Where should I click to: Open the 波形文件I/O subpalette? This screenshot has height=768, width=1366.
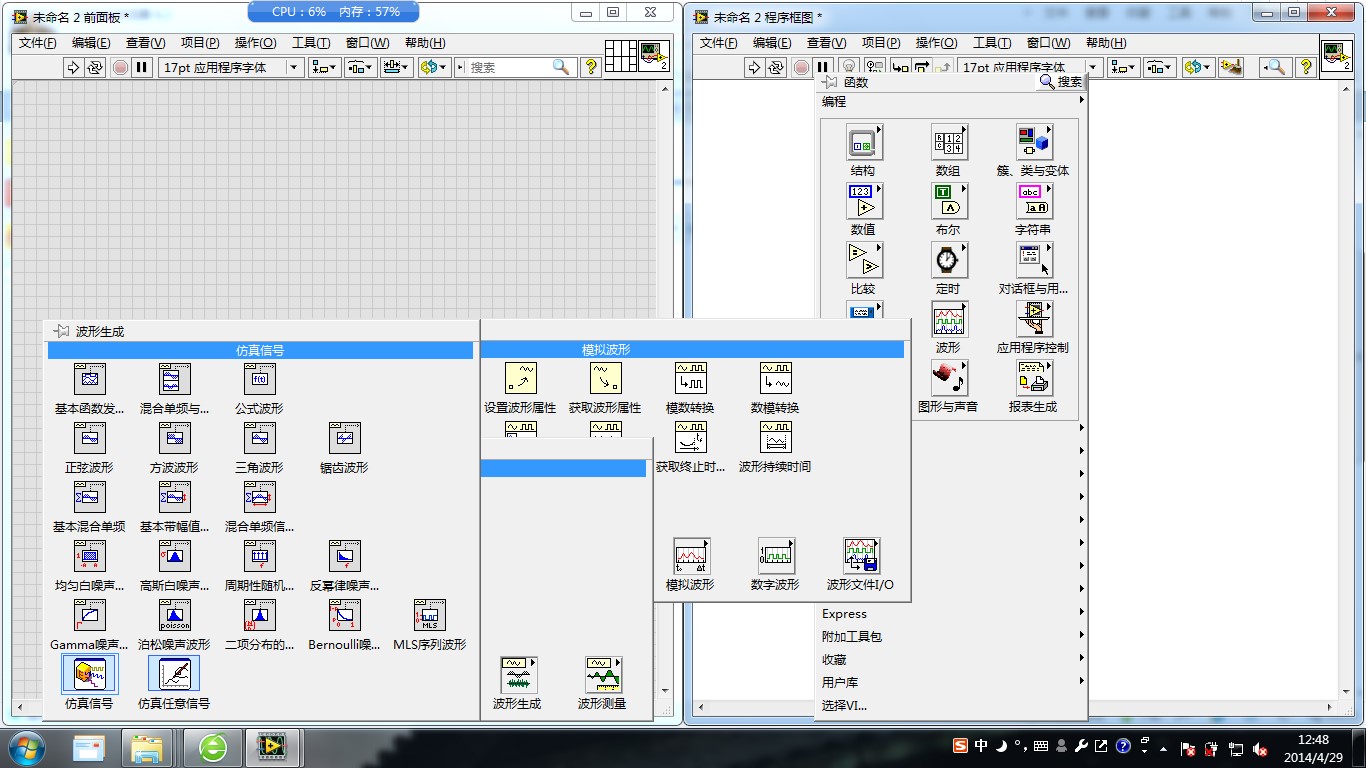[x=862, y=556]
